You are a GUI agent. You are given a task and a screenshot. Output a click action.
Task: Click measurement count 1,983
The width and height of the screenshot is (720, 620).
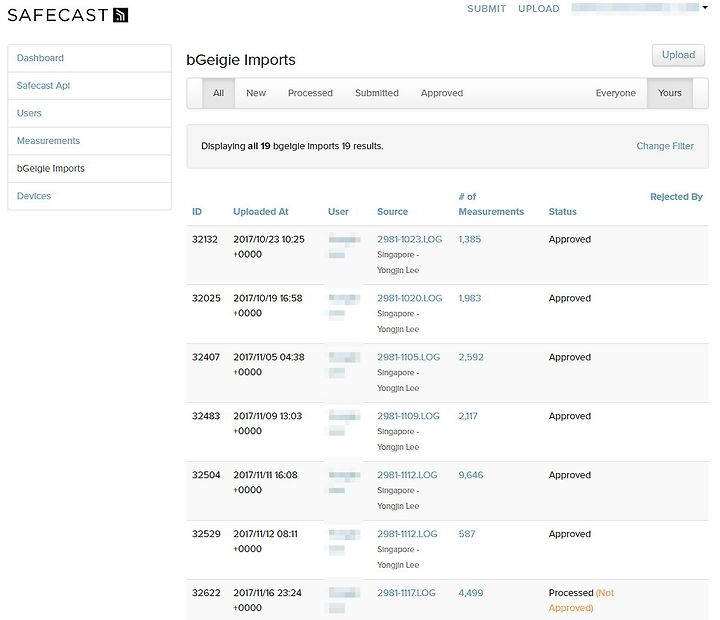[x=469, y=298]
